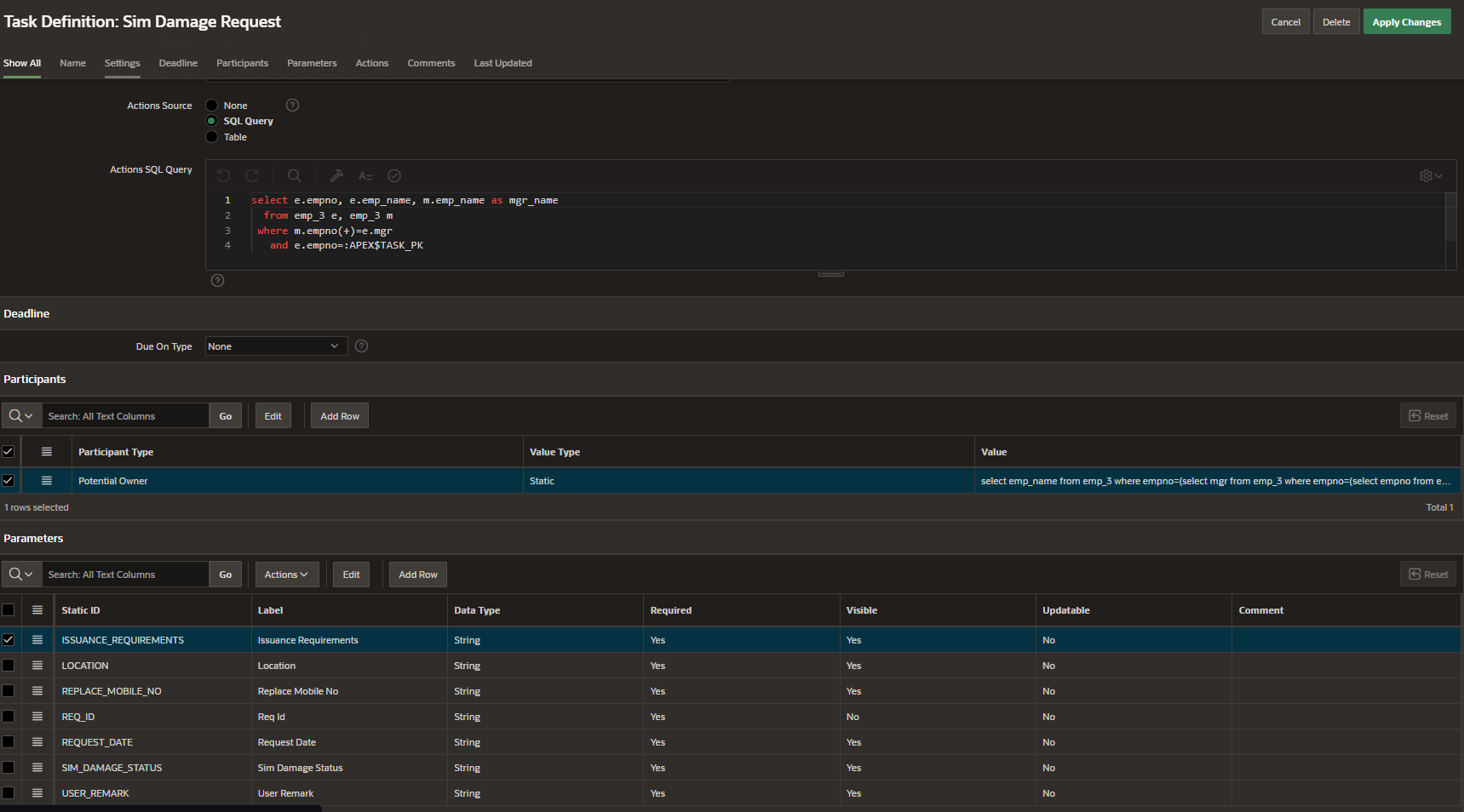Screen dimensions: 1464x812
Task: Open Query Builder hammer icon
Action: pyautogui.click(x=336, y=176)
